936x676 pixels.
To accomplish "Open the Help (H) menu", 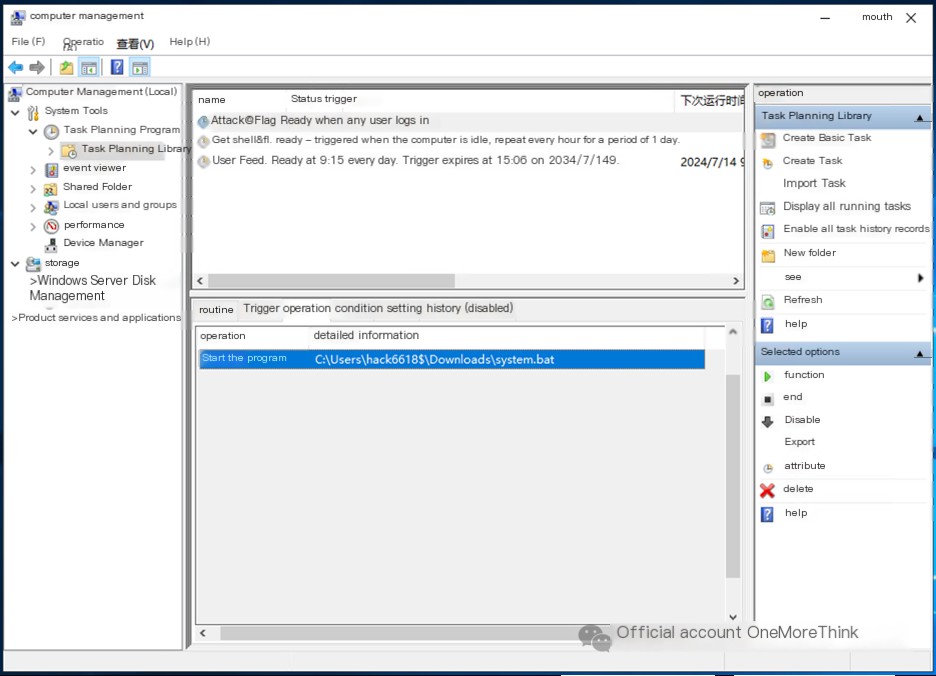I will click(189, 42).
